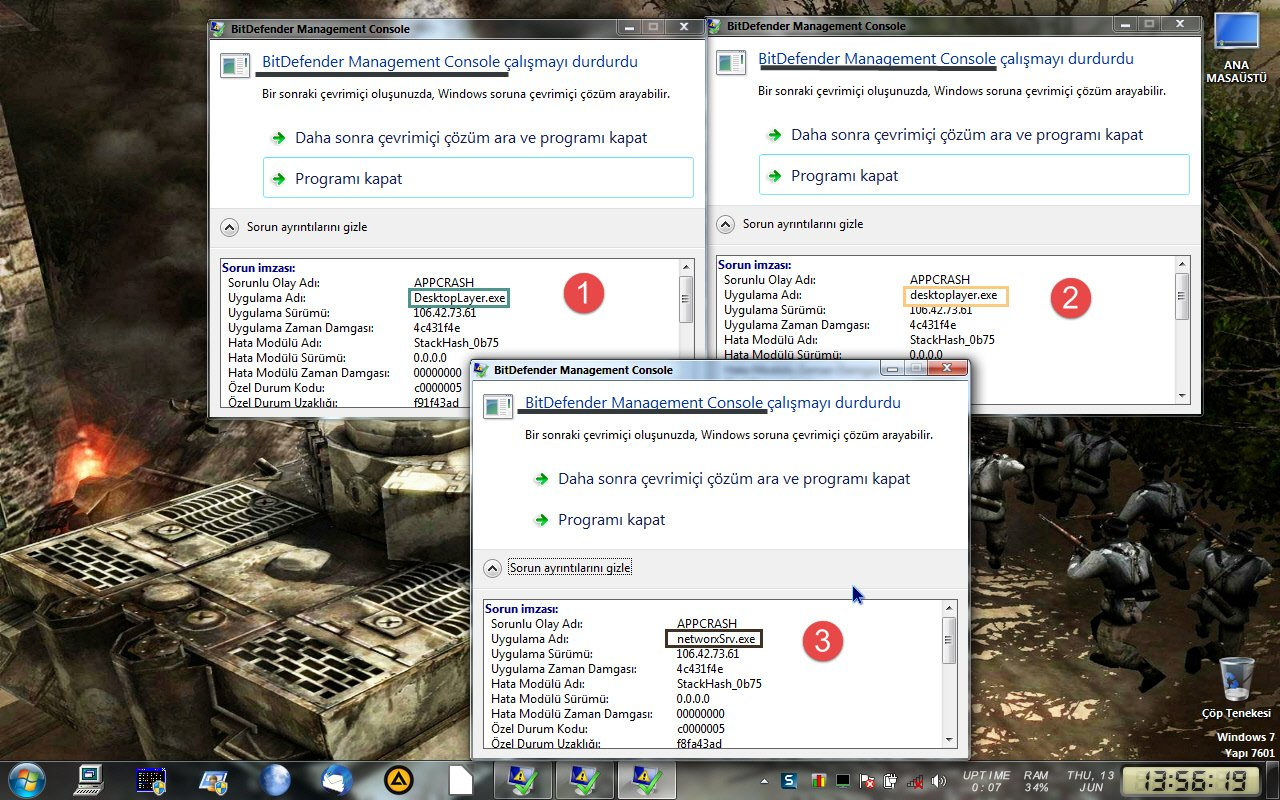This screenshot has width=1280, height=800.
Task: Click title bar icon of window 1
Action: click(219, 28)
